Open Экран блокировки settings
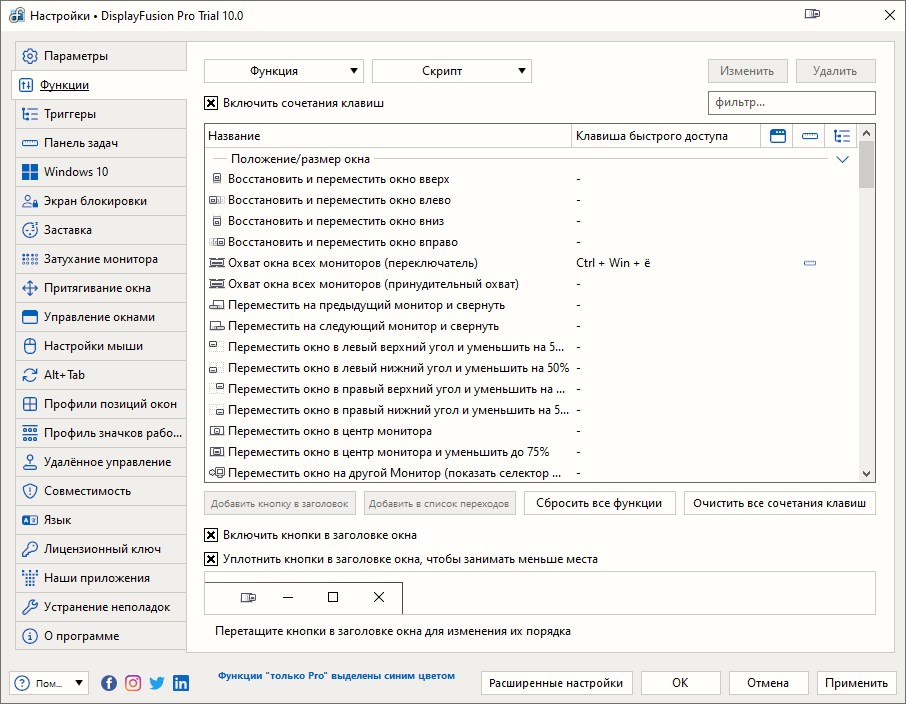Viewport: 906px width, 704px height. 101,201
